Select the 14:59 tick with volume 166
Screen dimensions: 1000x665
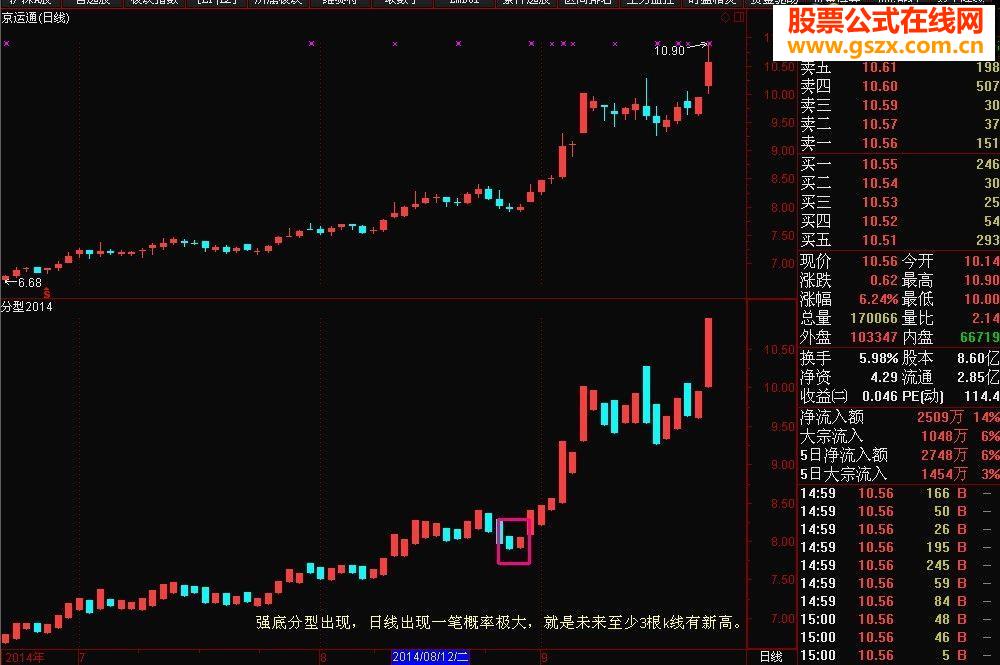899,493
